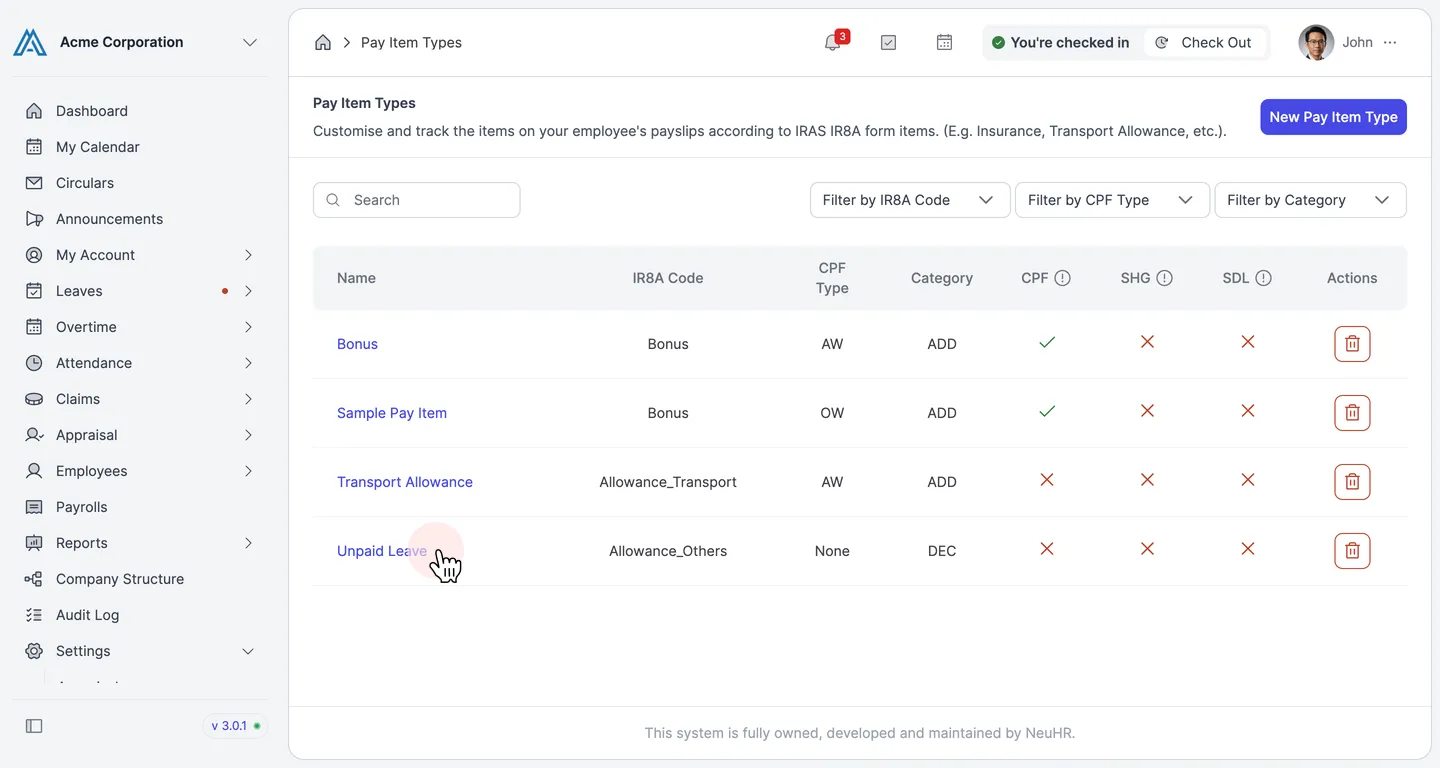This screenshot has height=768, width=1440.
Task: Open the Filter by Category dropdown
Action: tap(1310, 200)
